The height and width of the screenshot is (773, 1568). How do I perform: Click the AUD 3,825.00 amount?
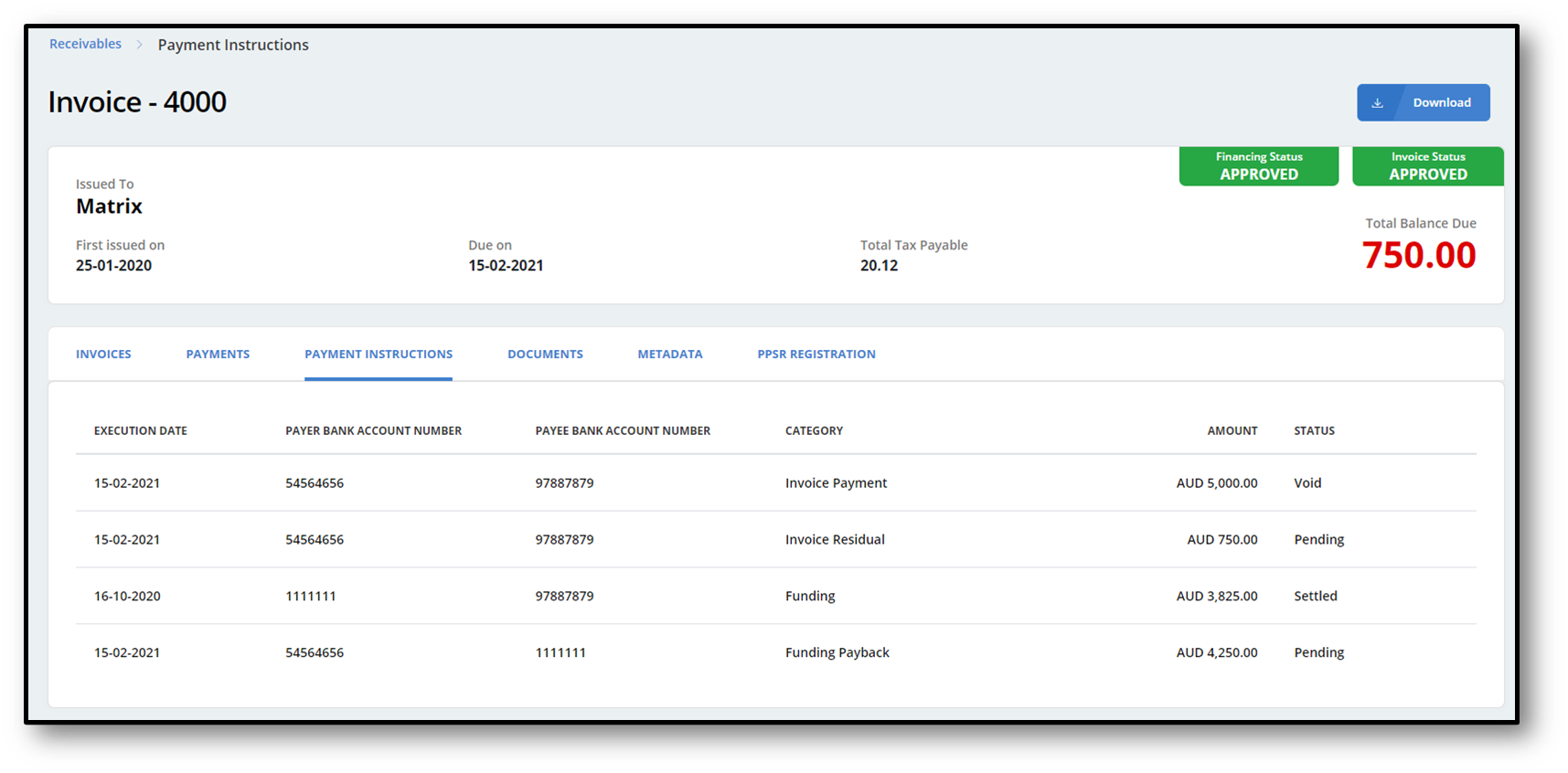click(x=1217, y=597)
